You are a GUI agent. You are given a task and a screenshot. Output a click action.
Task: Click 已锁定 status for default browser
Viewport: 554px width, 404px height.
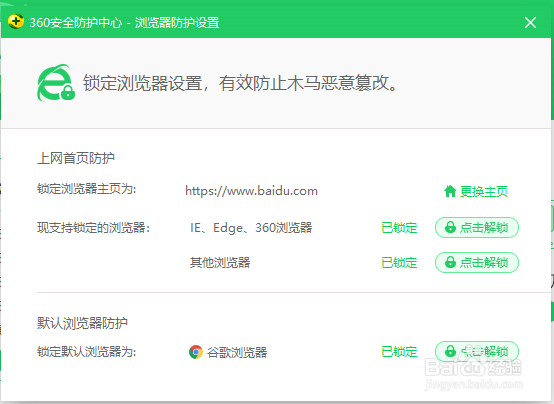pos(399,352)
